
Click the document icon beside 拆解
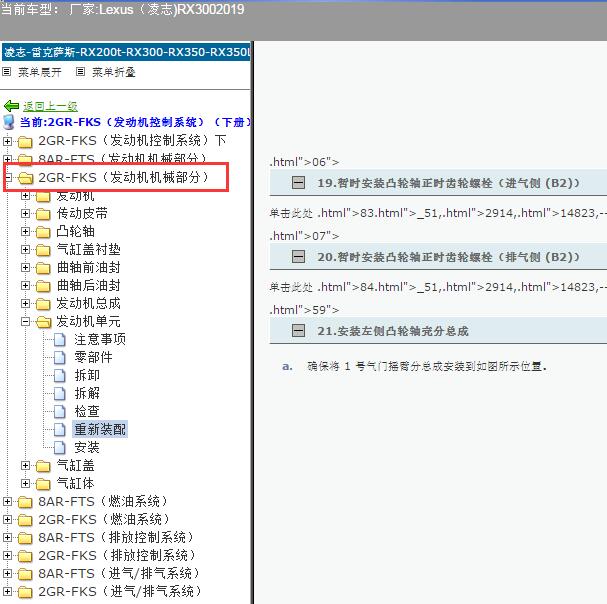pos(60,393)
